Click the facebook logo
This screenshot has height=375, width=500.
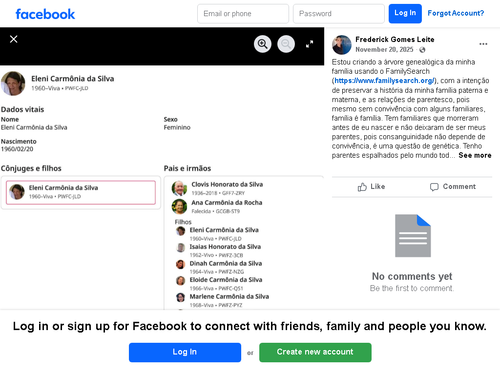tap(45, 14)
